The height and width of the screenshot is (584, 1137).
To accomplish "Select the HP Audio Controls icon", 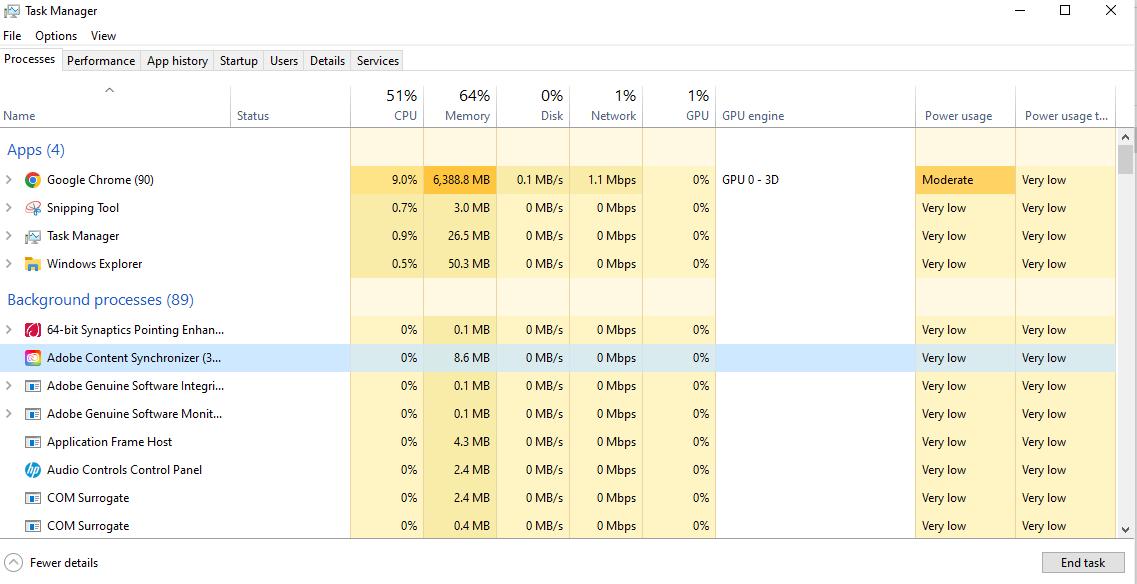I will pos(32,470).
